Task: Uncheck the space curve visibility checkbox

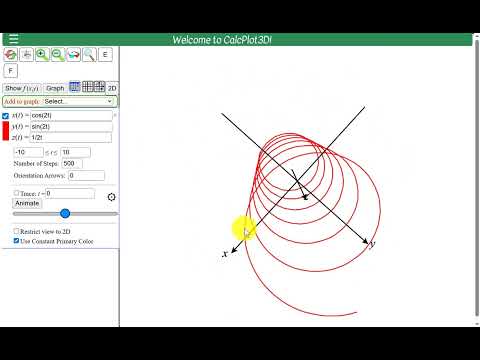Action: [x=5, y=116]
